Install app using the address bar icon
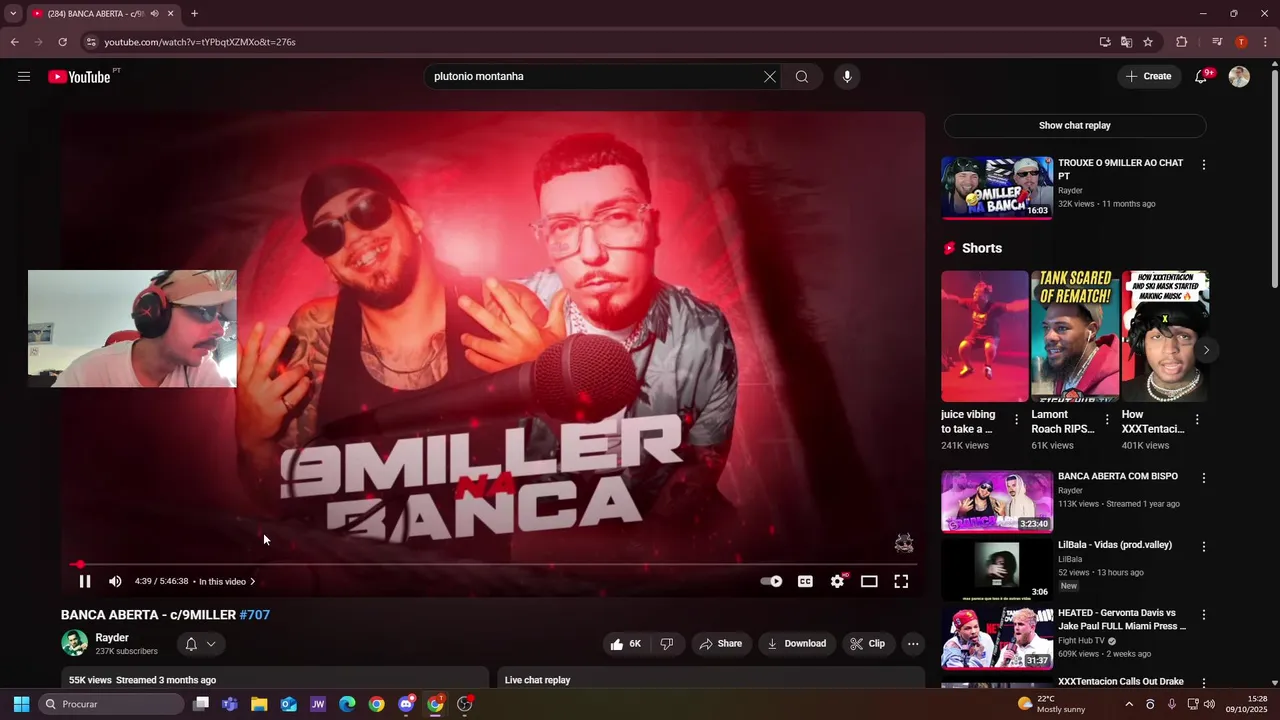Viewport: 1280px width, 720px height. pos(1105,42)
